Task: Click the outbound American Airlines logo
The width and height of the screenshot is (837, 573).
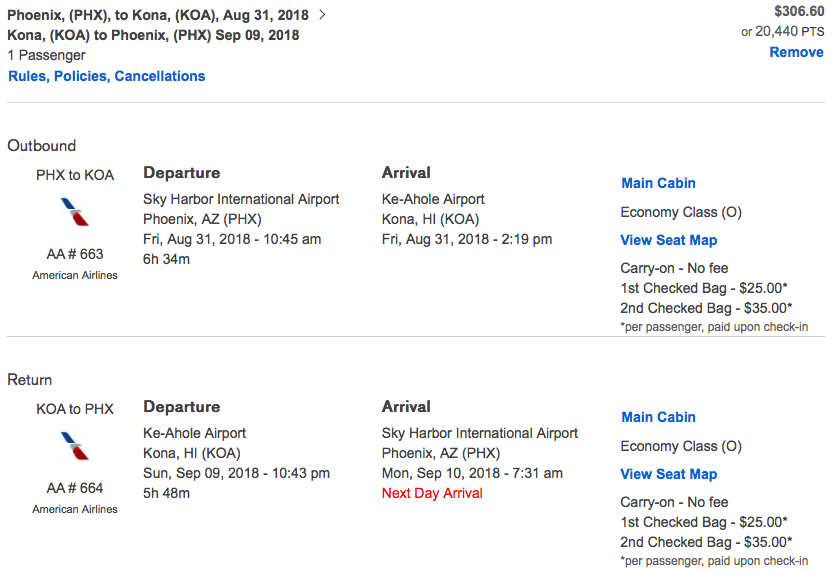Action: click(x=75, y=213)
